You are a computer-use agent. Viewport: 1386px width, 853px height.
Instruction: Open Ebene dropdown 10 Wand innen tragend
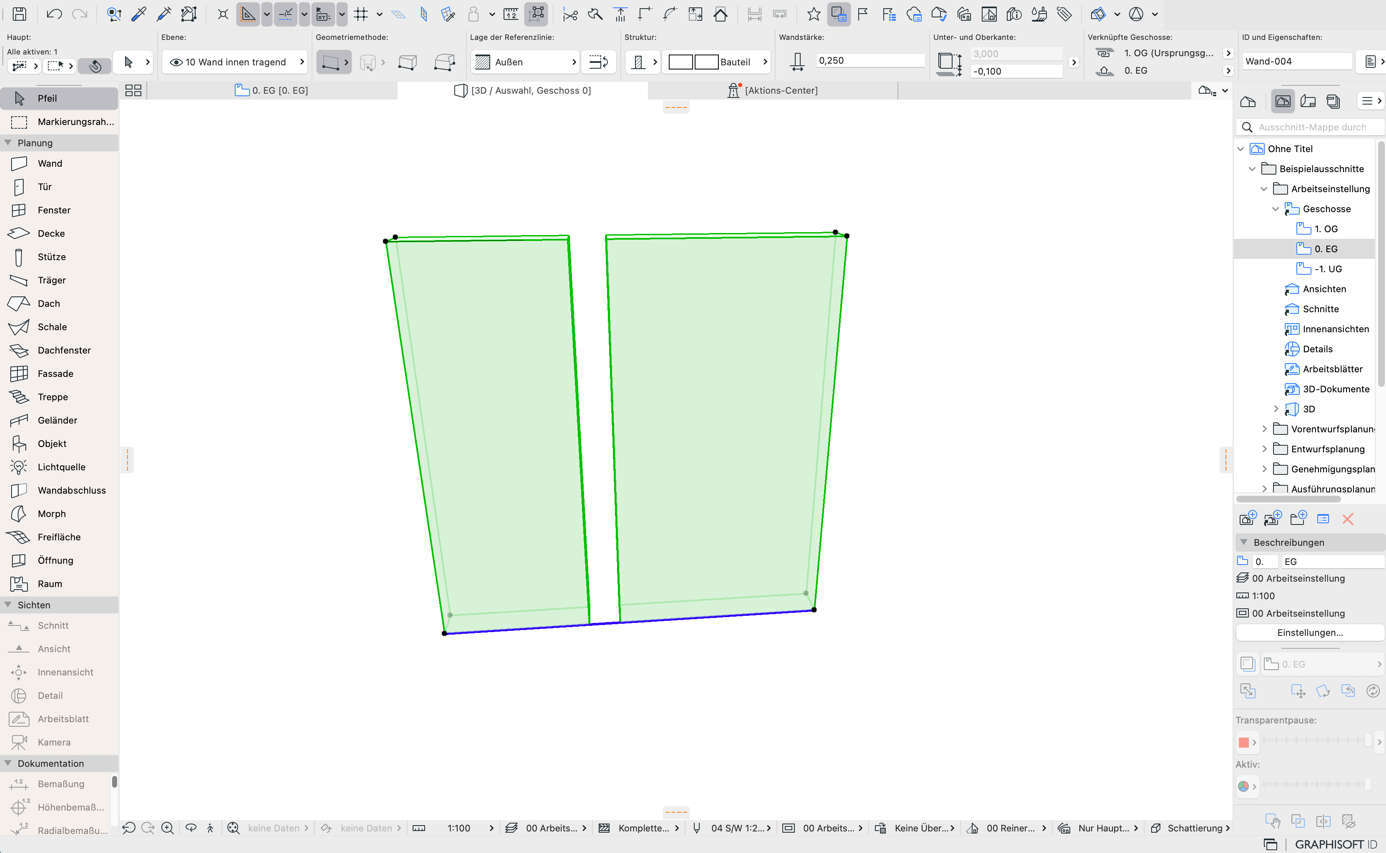236,62
